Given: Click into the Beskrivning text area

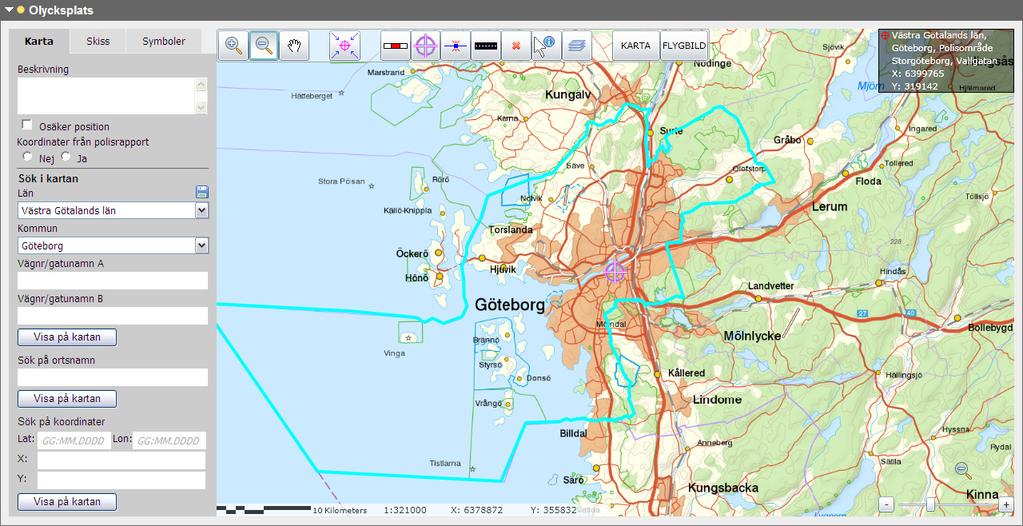Looking at the screenshot, I should point(106,96).
